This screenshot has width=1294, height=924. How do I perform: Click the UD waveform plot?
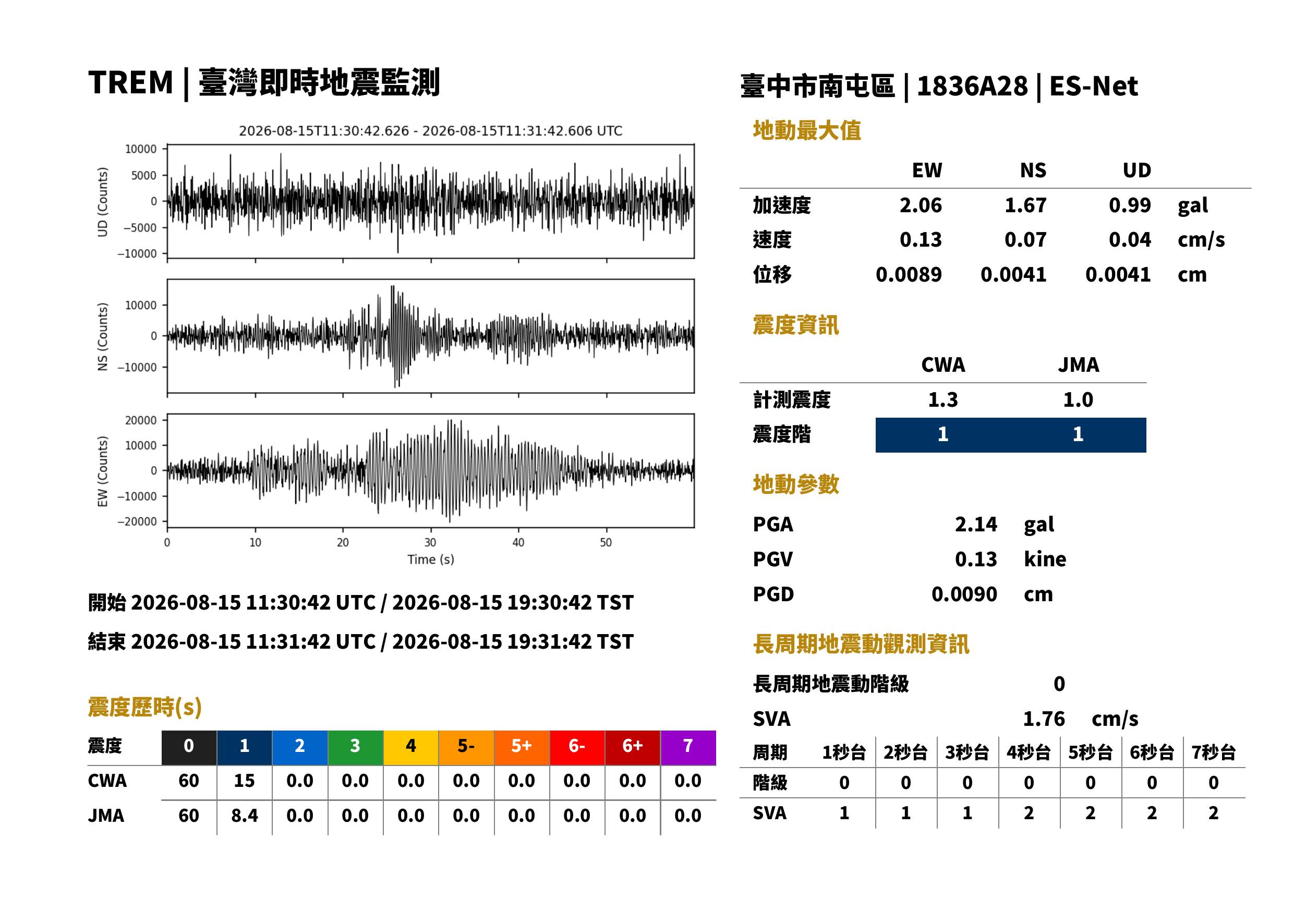coord(430,201)
